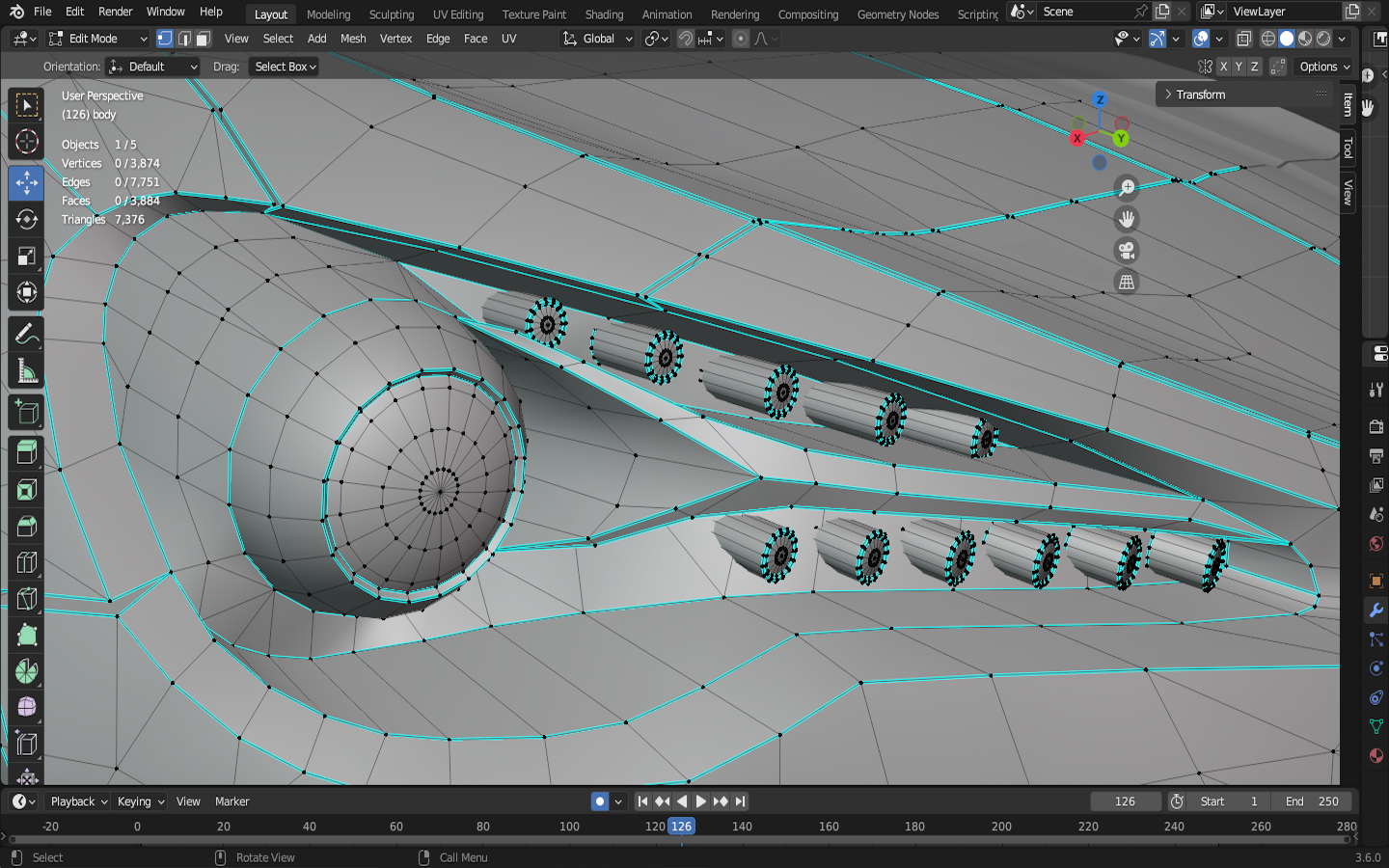Choose the Measure ruler tool

pyautogui.click(x=26, y=371)
